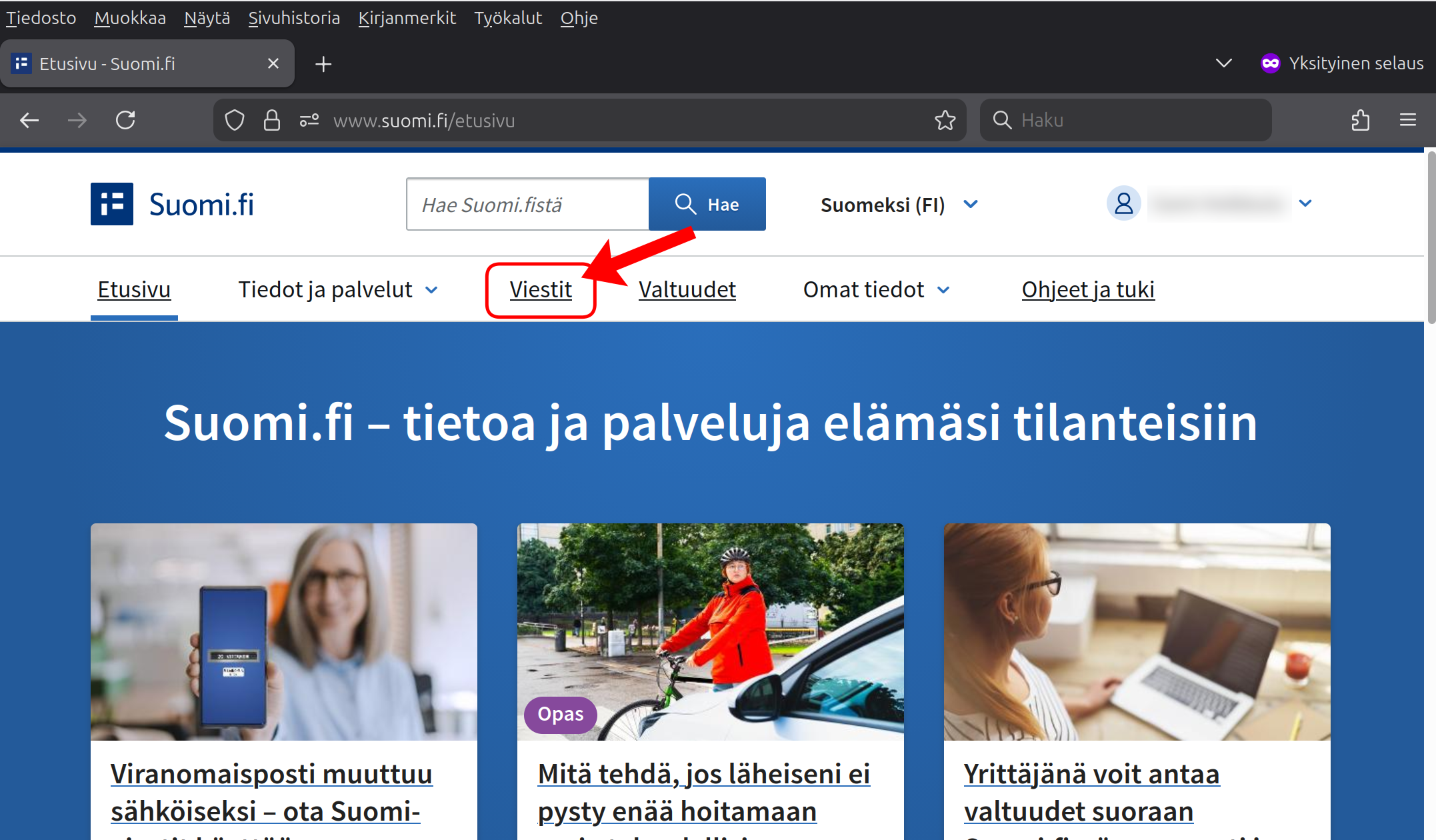The image size is (1436, 840).
Task: Expand the Tiedot ja palvelut menu
Action: click(338, 290)
